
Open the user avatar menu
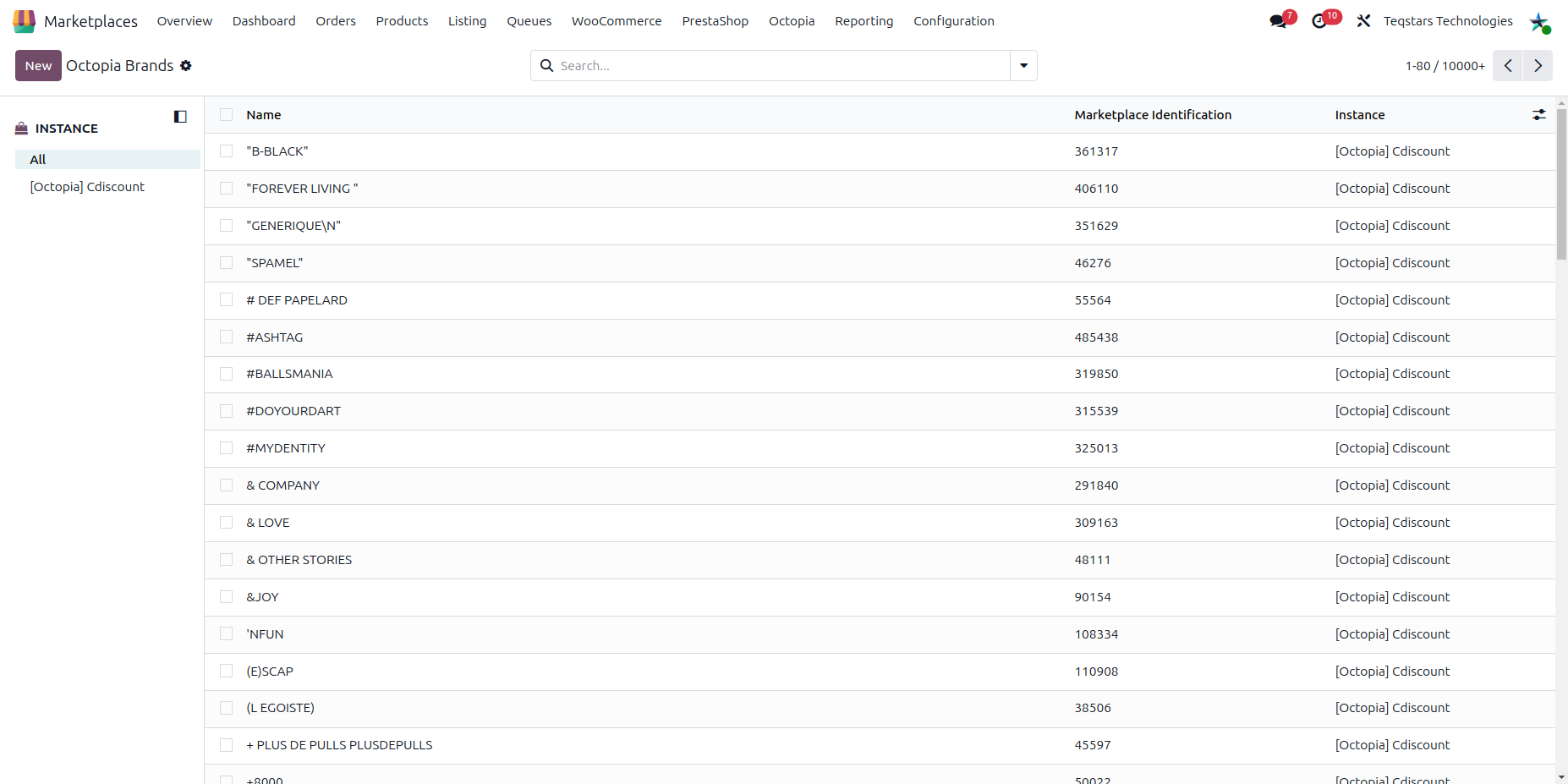click(x=1539, y=22)
